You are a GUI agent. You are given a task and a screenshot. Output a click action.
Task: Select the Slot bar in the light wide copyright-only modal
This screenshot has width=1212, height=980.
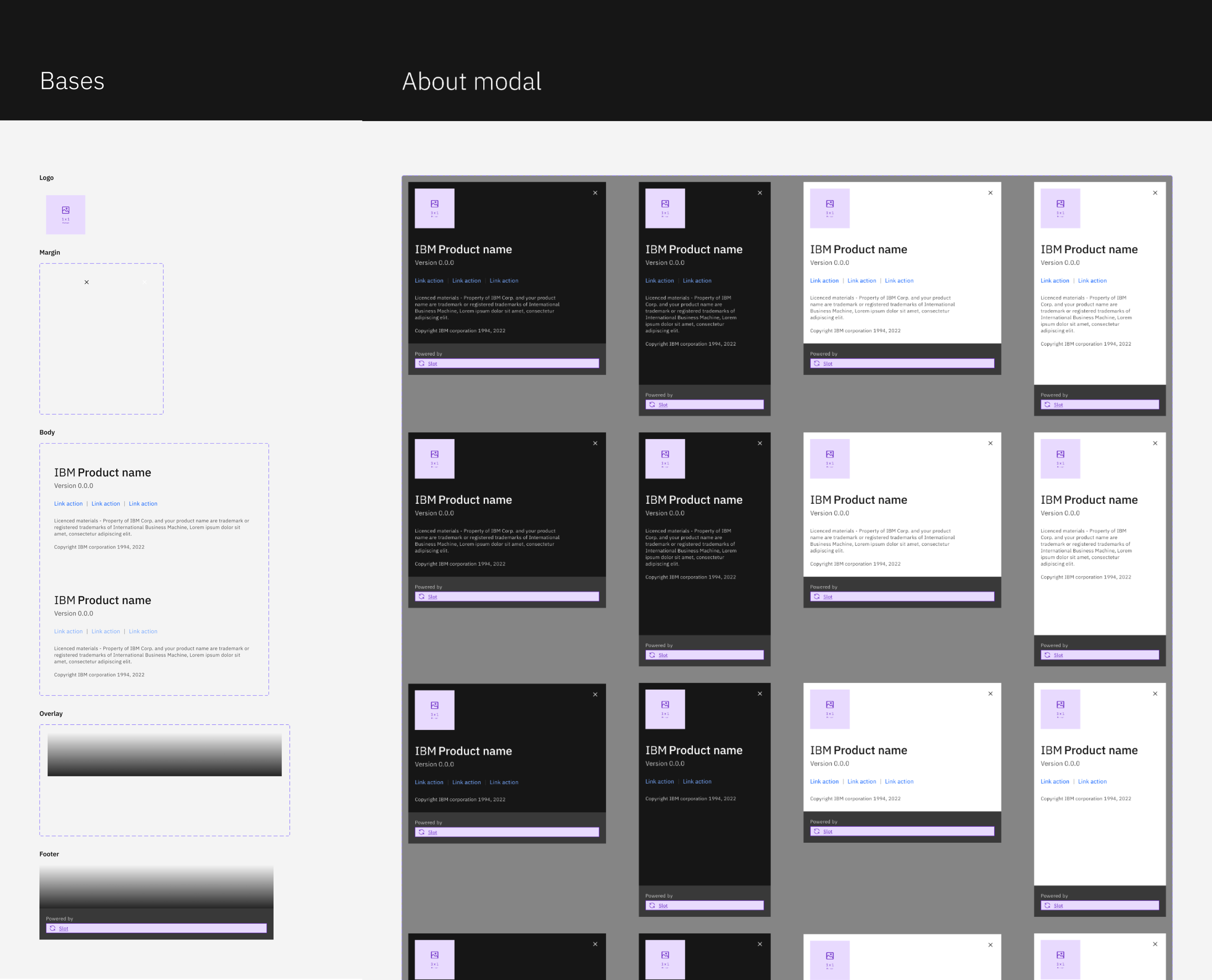tap(902, 831)
